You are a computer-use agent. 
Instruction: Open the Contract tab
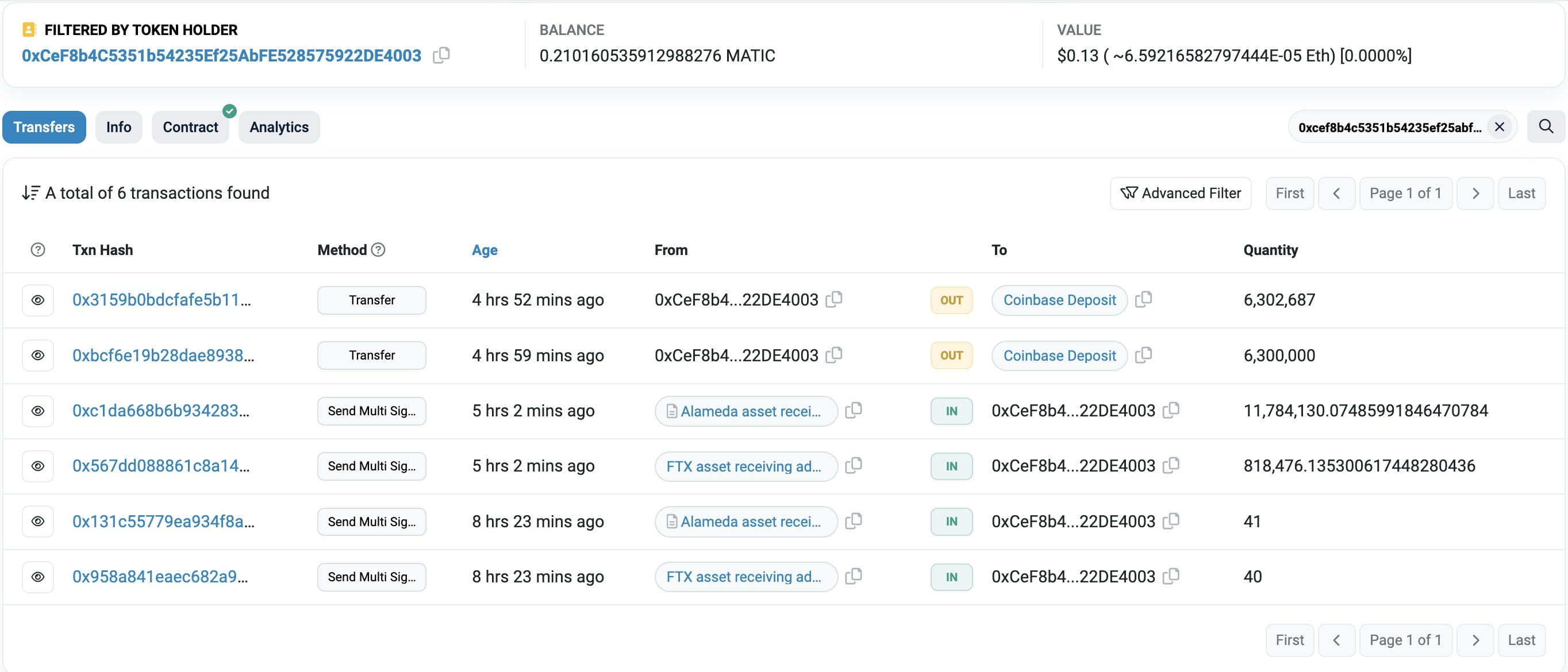[x=190, y=127]
